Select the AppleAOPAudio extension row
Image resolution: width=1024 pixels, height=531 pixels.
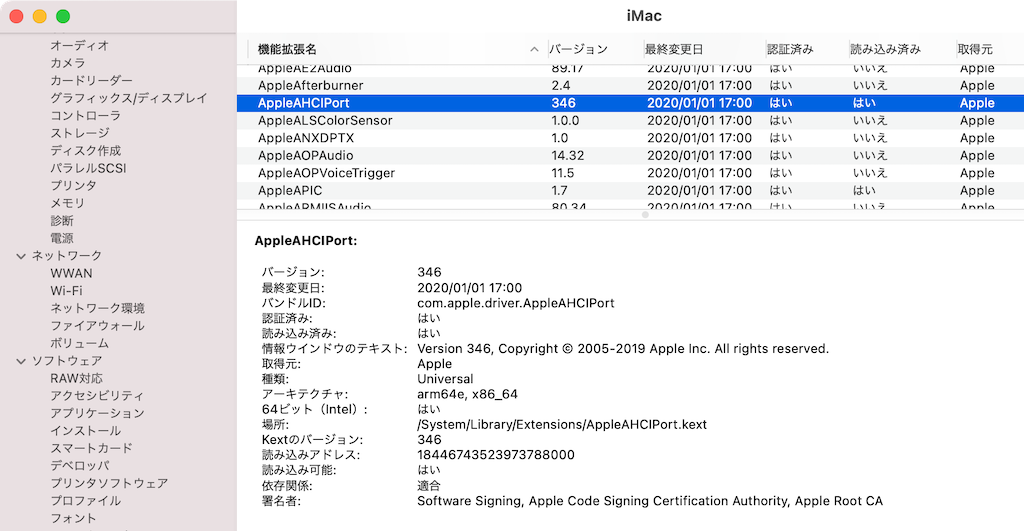[630, 156]
